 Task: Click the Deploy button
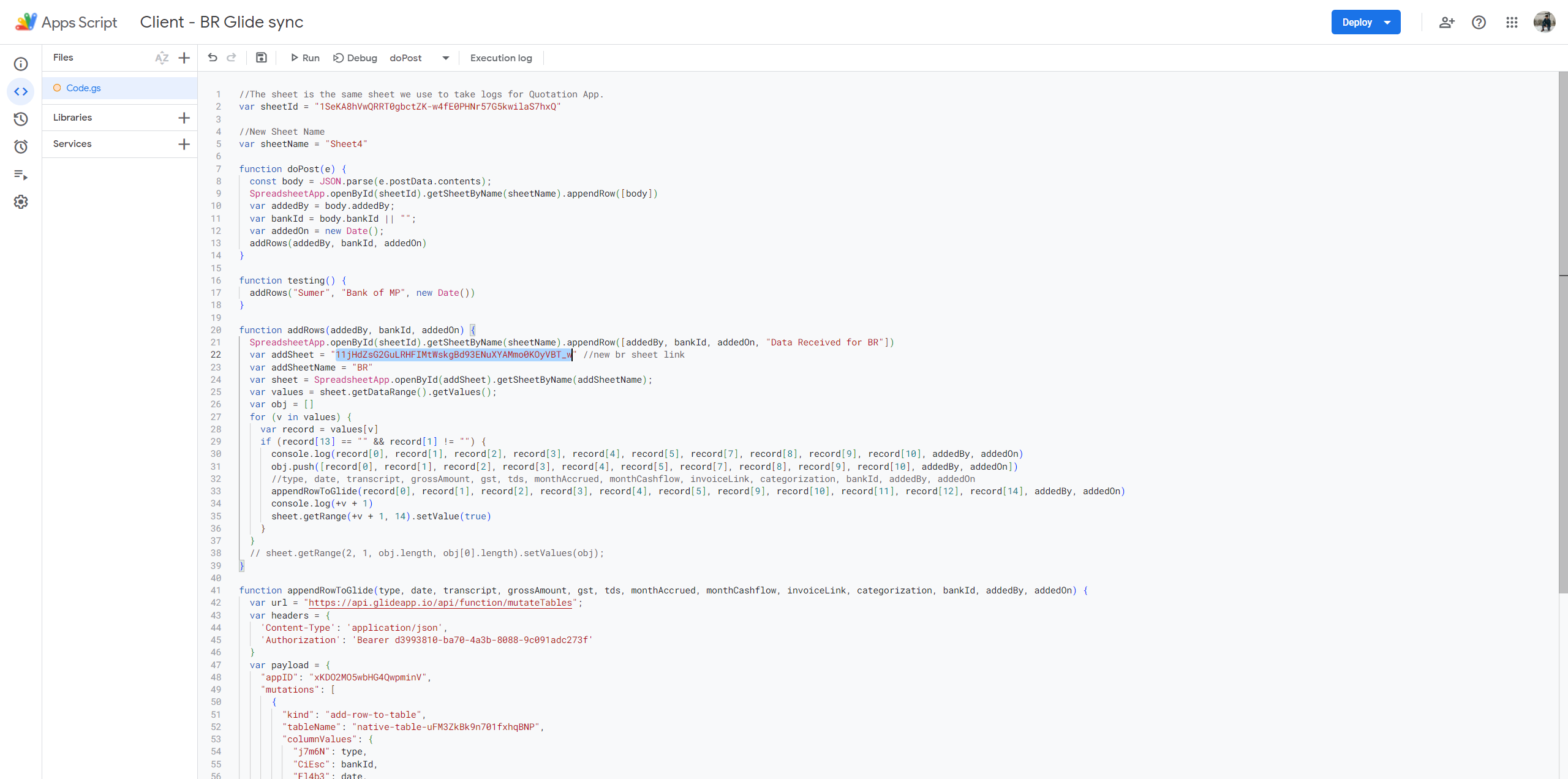(x=1365, y=22)
